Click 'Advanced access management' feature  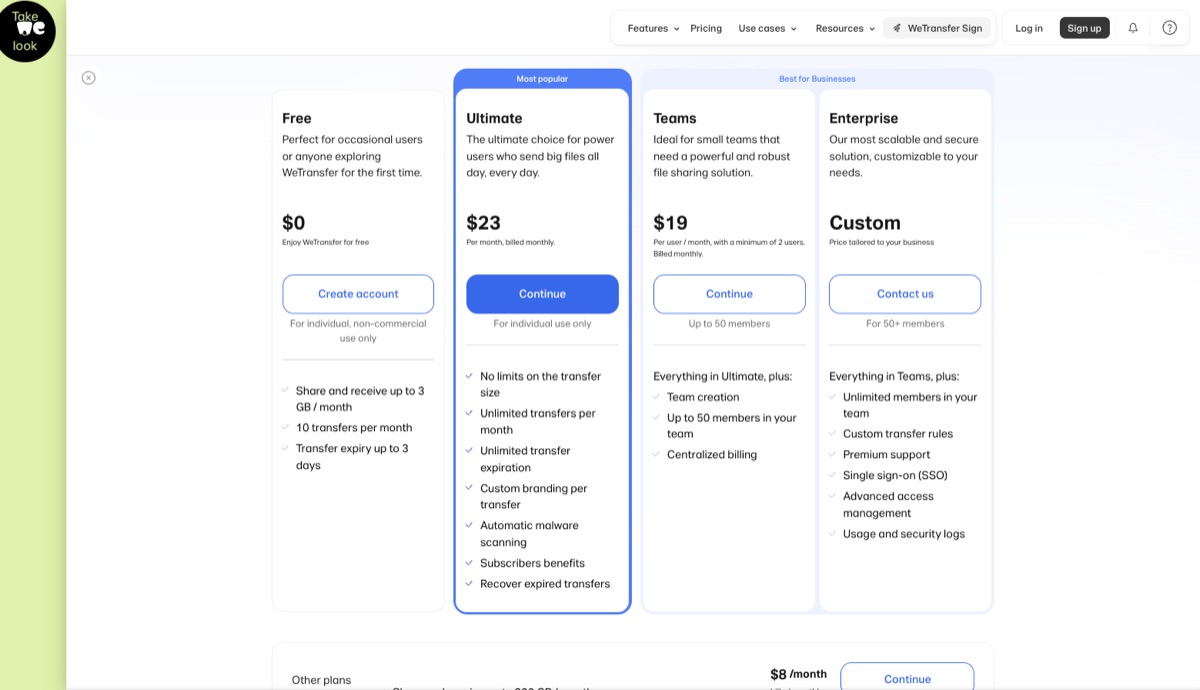888,505
